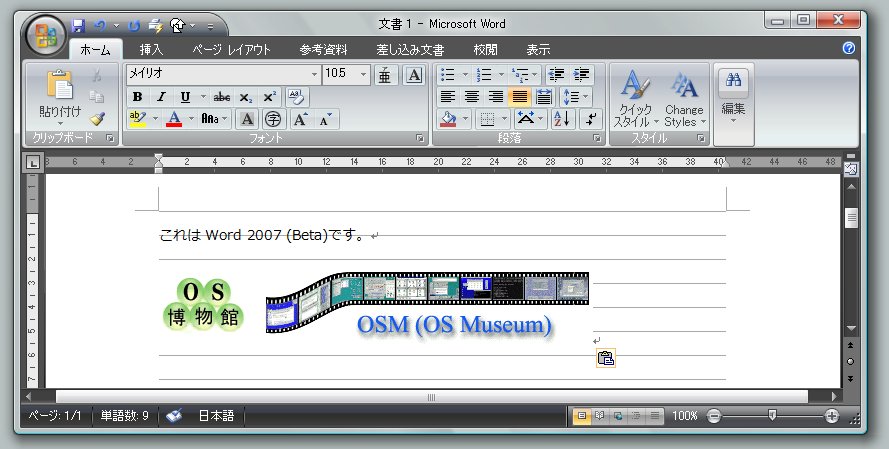Click the enclose characters icon
Viewport: 889px width, 449px height.
[273, 119]
